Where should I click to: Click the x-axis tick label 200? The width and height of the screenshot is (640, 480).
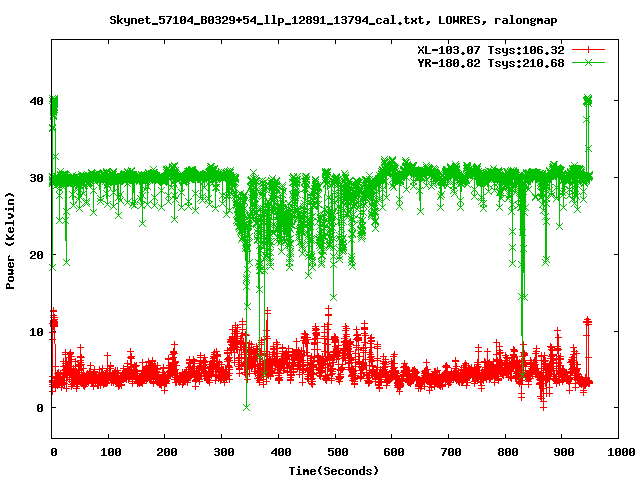[x=167, y=452]
